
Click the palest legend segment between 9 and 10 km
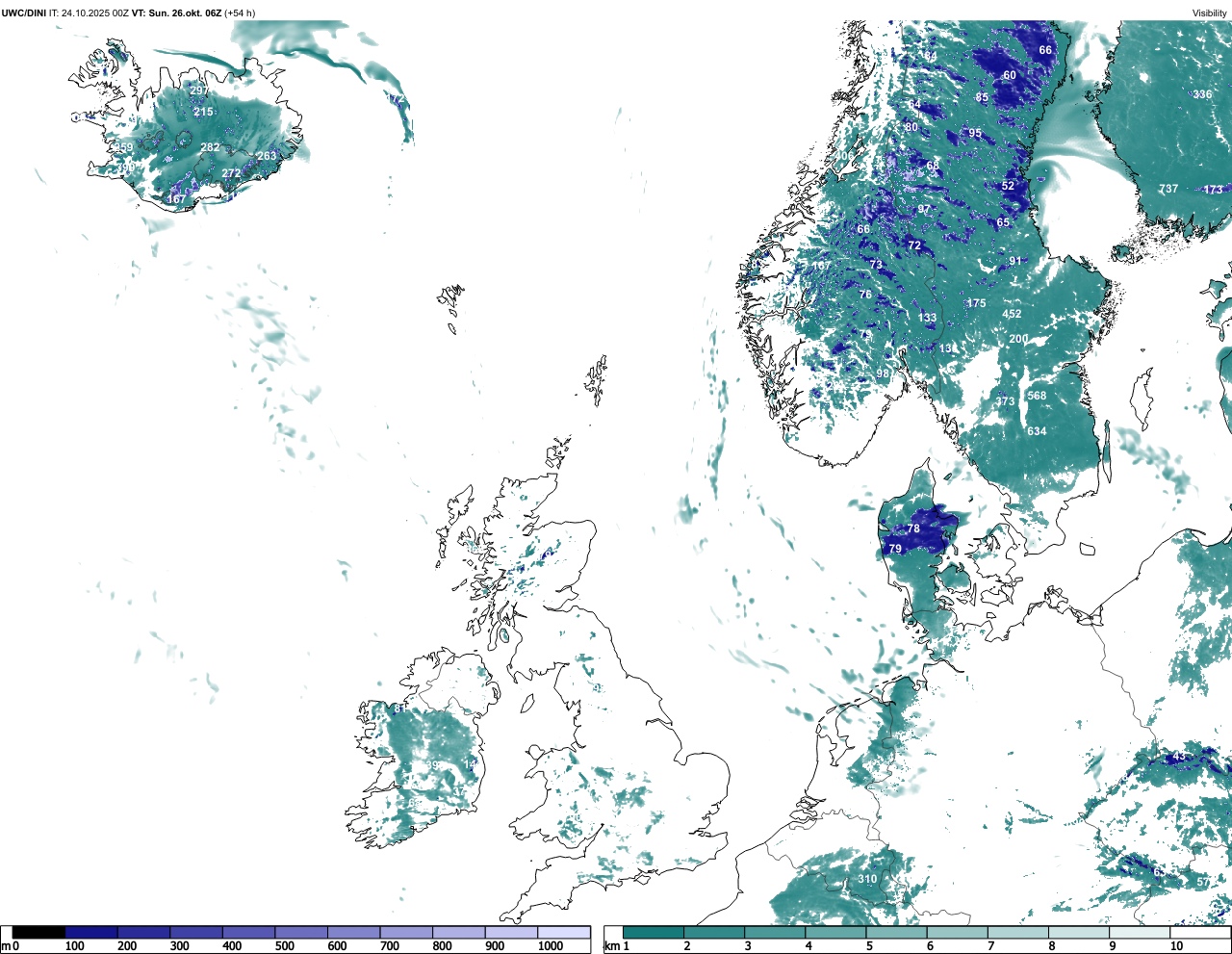(1141, 933)
